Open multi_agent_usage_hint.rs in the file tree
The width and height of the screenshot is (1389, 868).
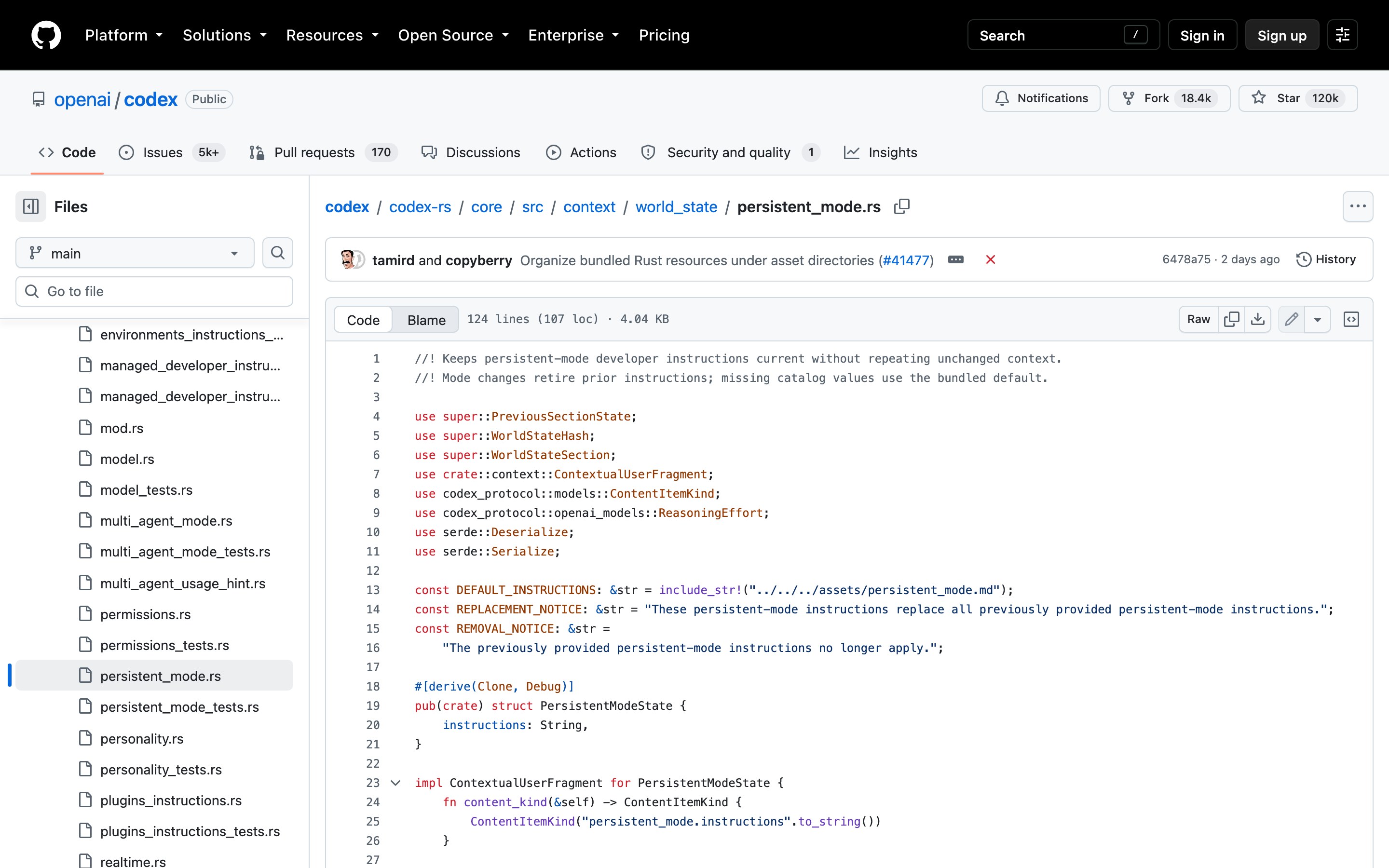click(154, 583)
